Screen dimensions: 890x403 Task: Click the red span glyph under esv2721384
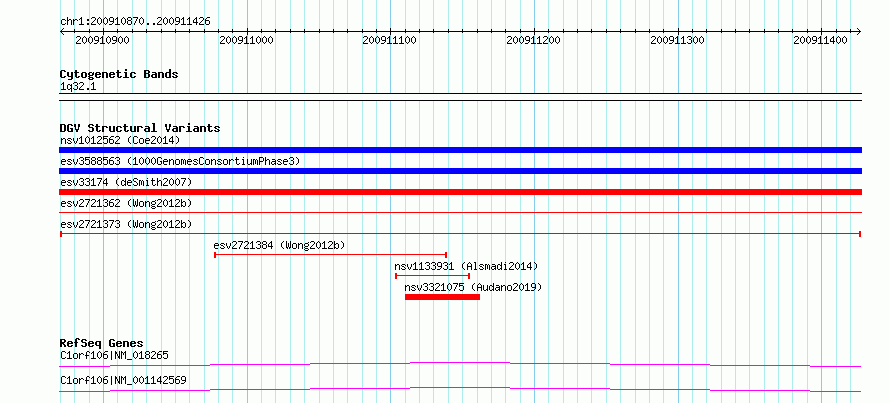[330, 255]
